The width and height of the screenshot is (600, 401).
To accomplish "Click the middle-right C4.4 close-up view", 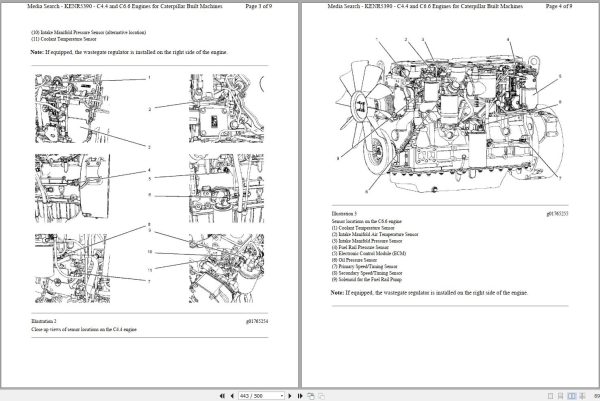I will tap(227, 188).
